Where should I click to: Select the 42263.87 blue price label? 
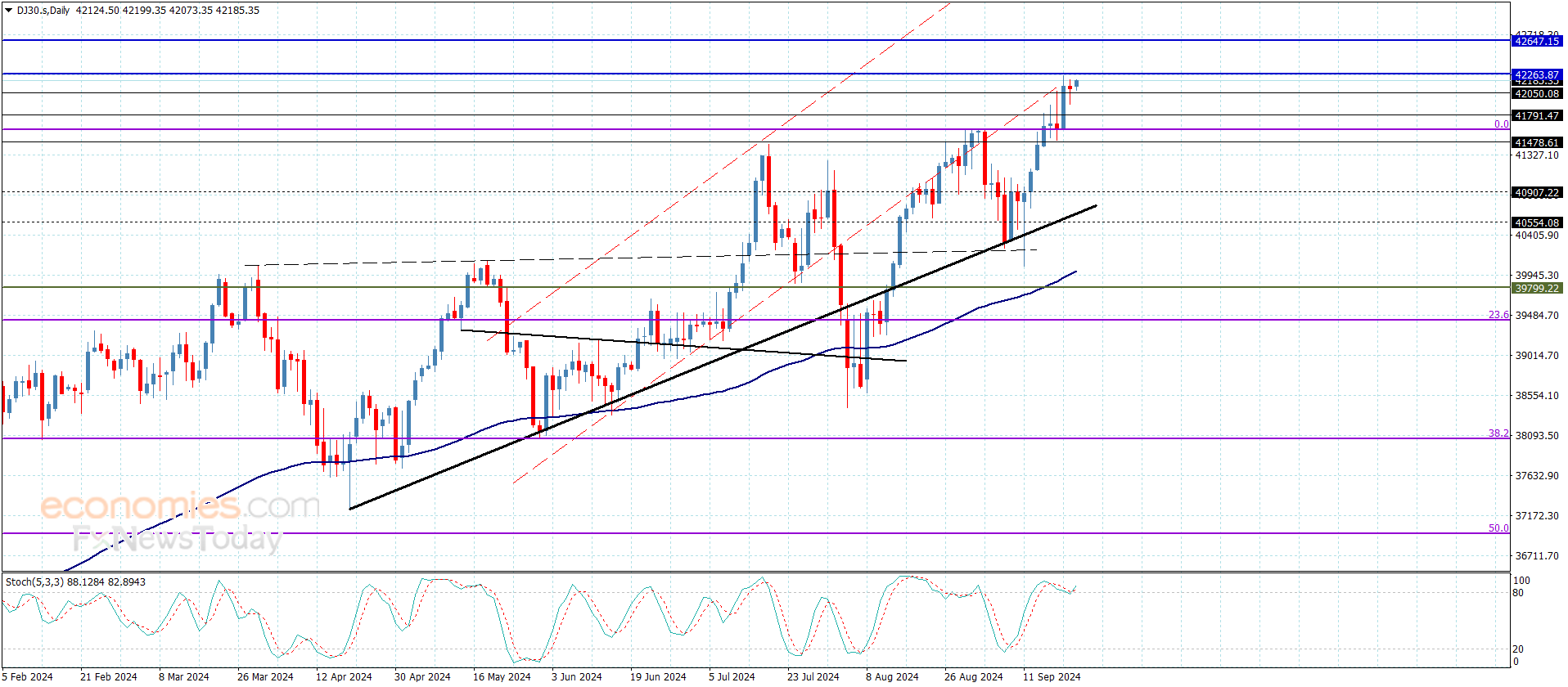pyautogui.click(x=1536, y=74)
